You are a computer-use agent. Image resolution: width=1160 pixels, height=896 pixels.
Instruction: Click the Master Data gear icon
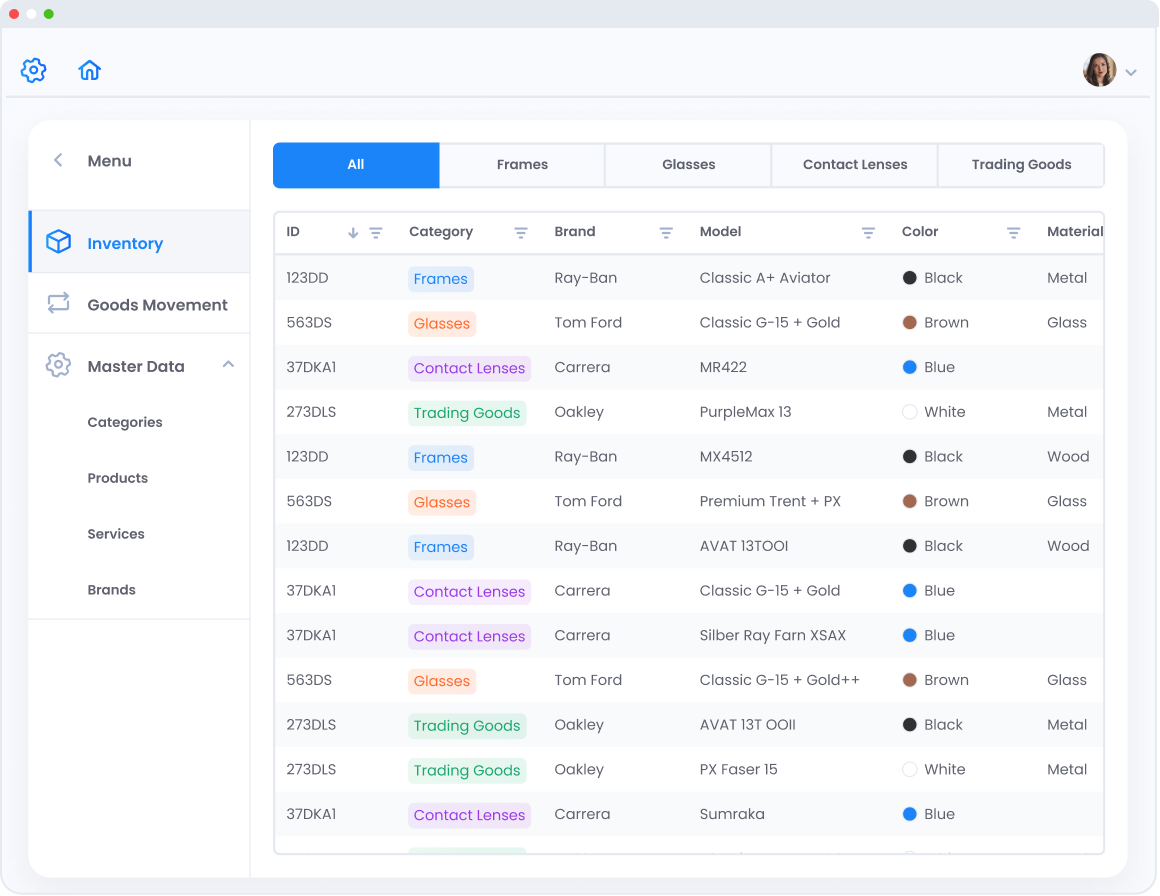coord(59,366)
